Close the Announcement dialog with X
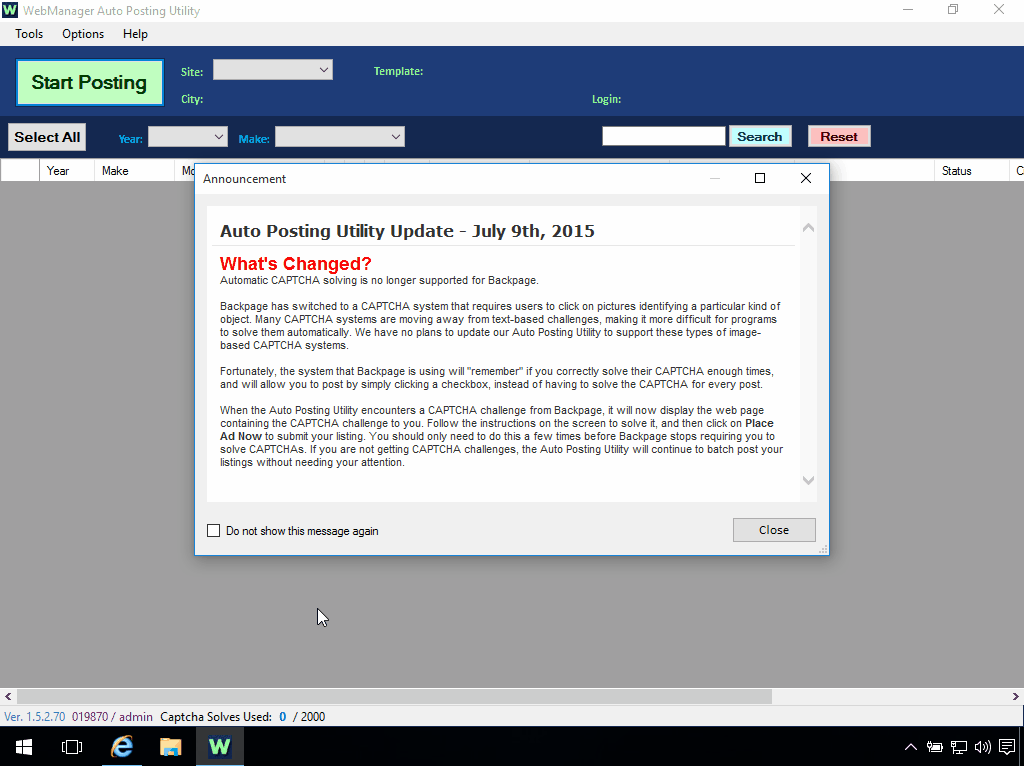1024x766 pixels. pyautogui.click(x=806, y=178)
